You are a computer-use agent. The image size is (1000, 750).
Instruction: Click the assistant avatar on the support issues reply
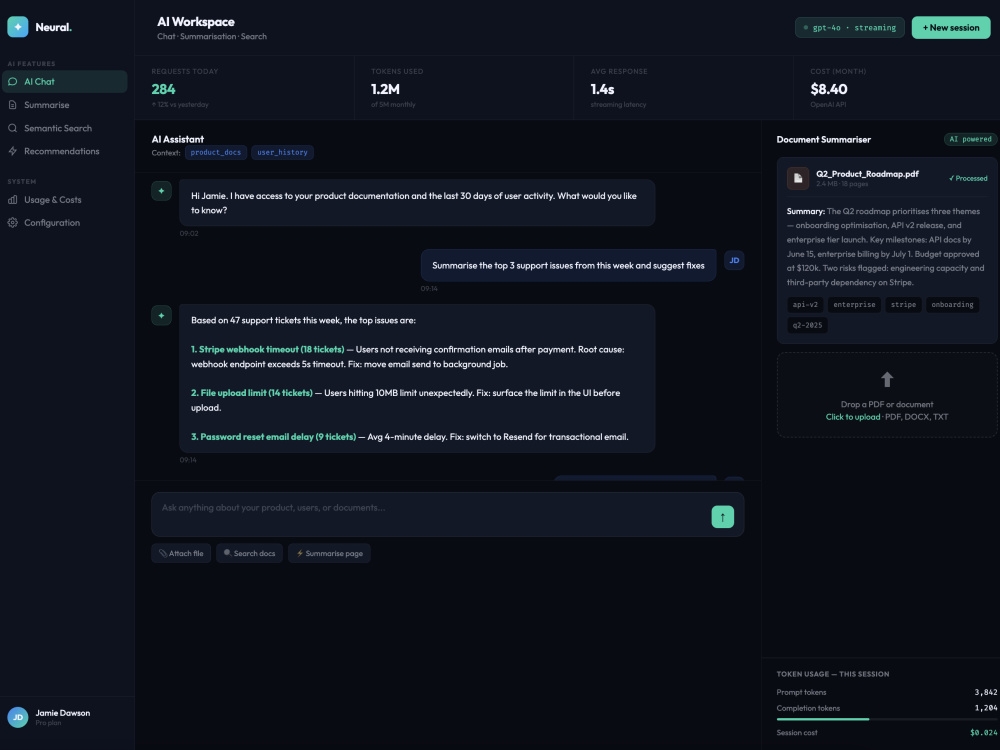coord(161,315)
